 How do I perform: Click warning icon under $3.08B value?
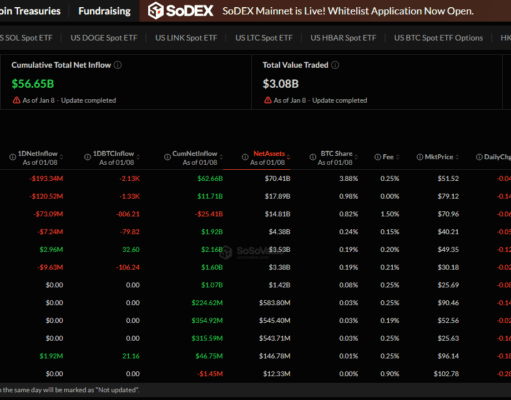click(x=268, y=100)
